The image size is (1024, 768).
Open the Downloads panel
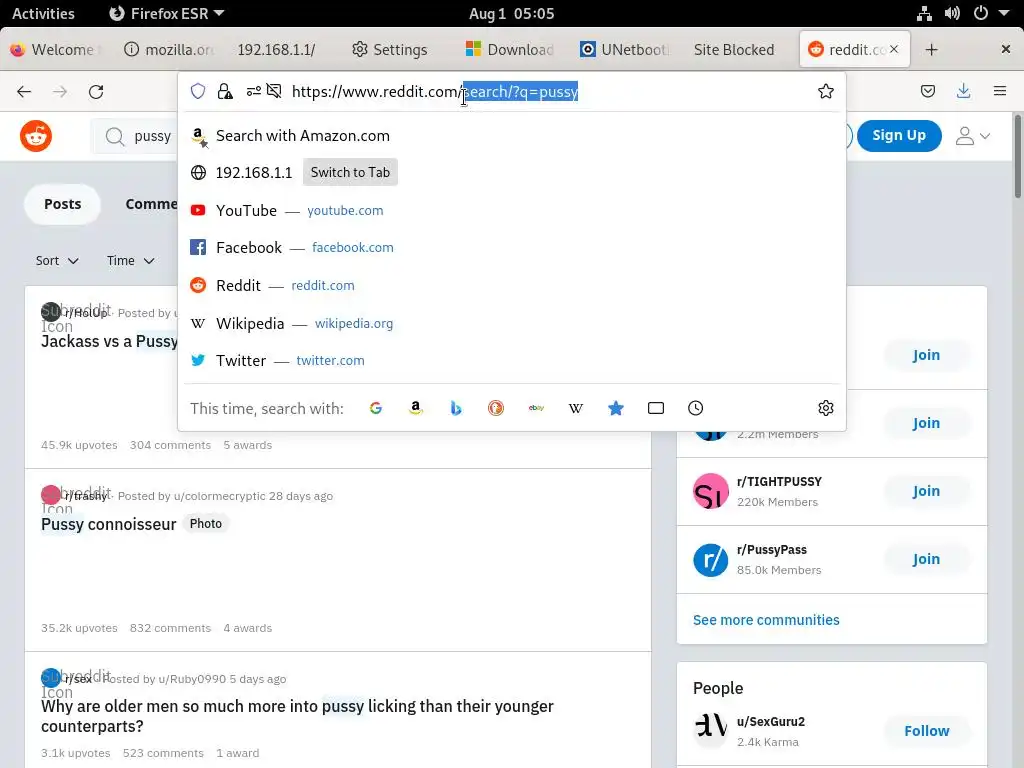pyautogui.click(x=963, y=91)
